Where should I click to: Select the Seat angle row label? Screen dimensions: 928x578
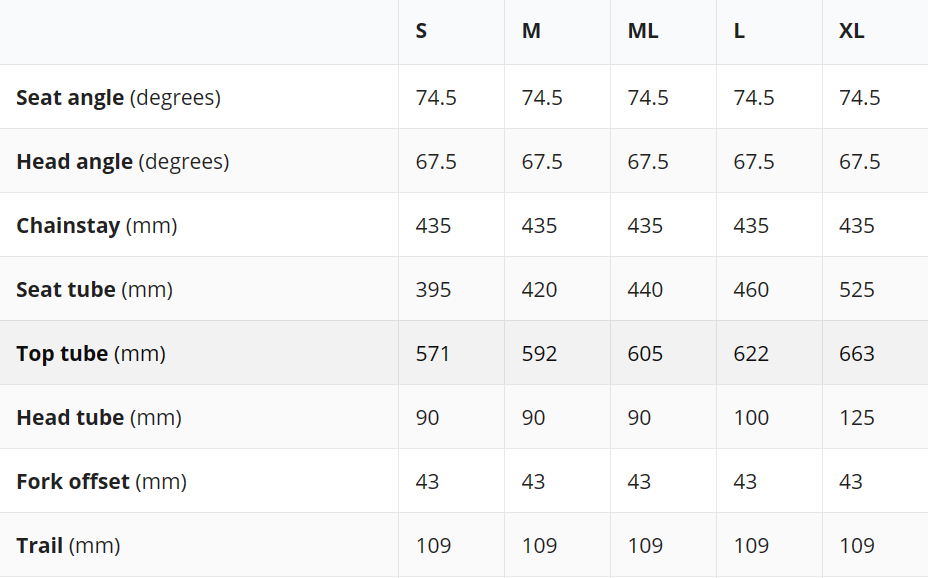pyautogui.click(x=118, y=98)
